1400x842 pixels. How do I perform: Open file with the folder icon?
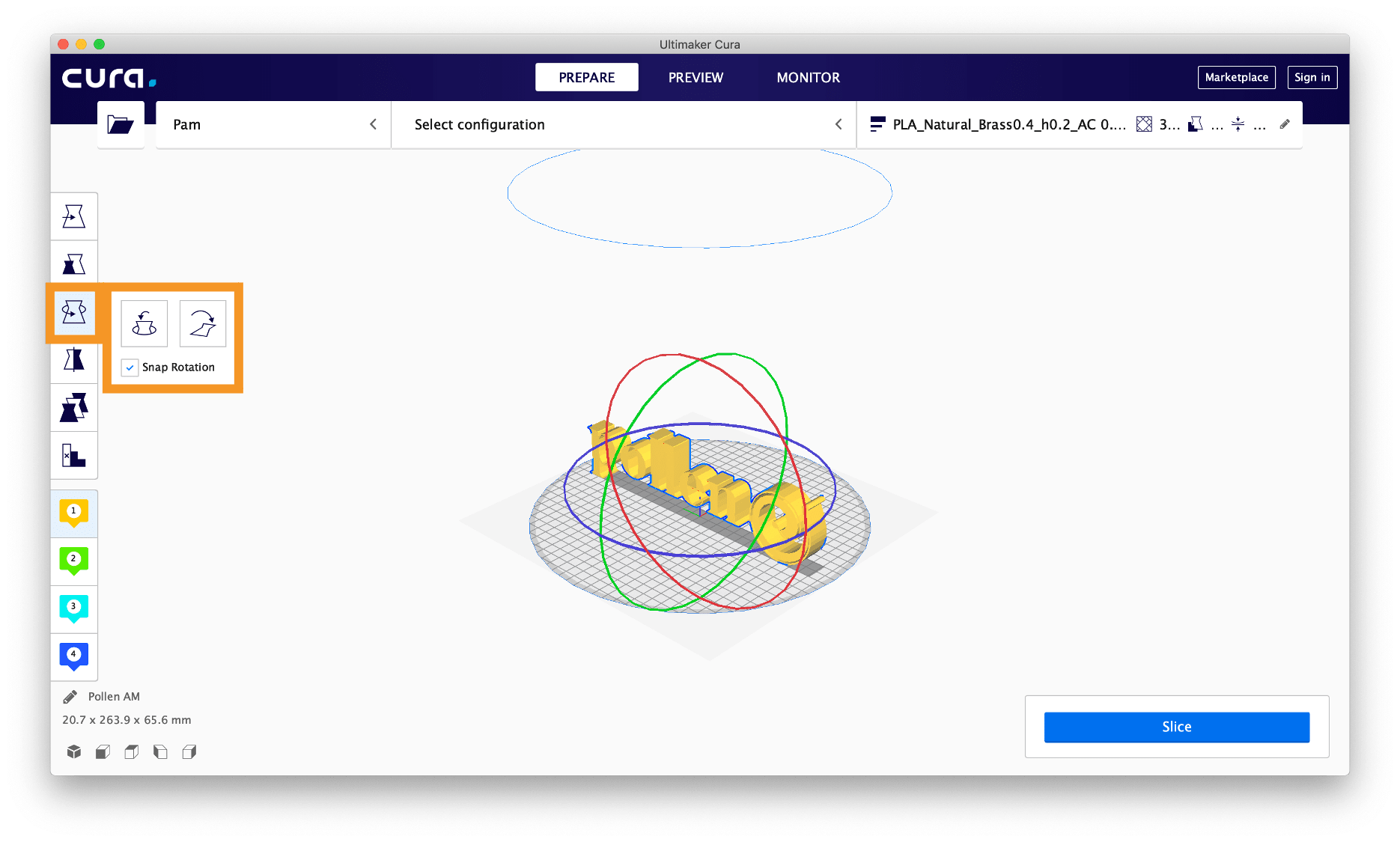(121, 124)
